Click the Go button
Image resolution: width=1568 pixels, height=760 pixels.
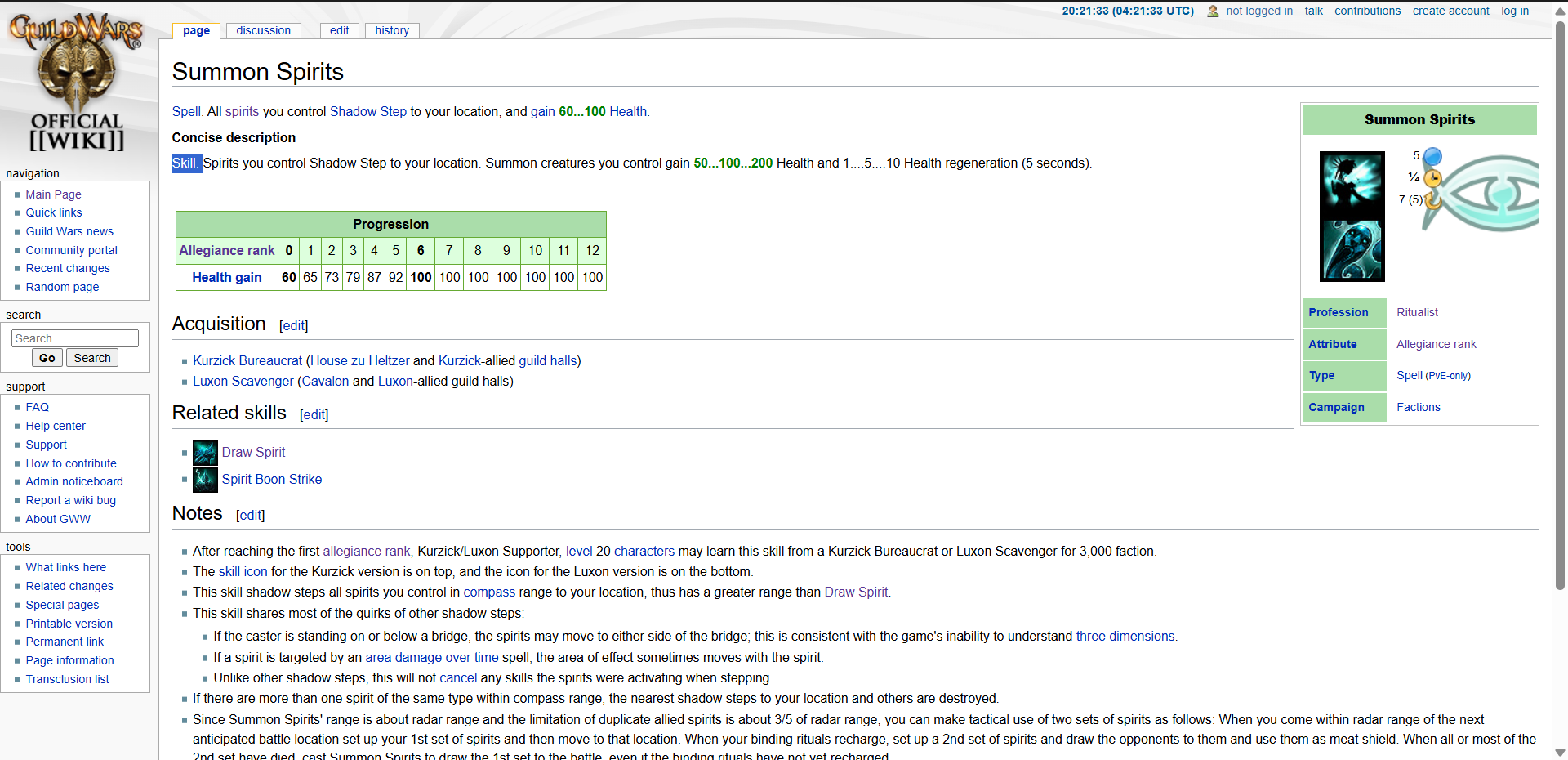pyautogui.click(x=47, y=358)
